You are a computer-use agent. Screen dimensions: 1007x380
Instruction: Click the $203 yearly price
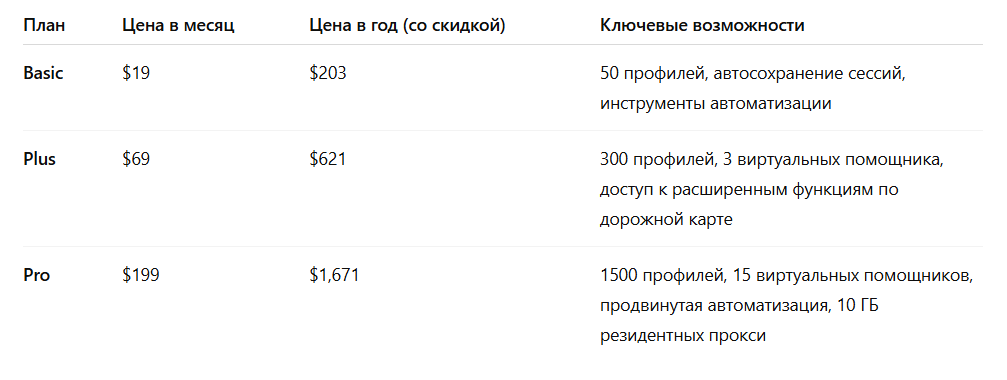pyautogui.click(x=328, y=73)
